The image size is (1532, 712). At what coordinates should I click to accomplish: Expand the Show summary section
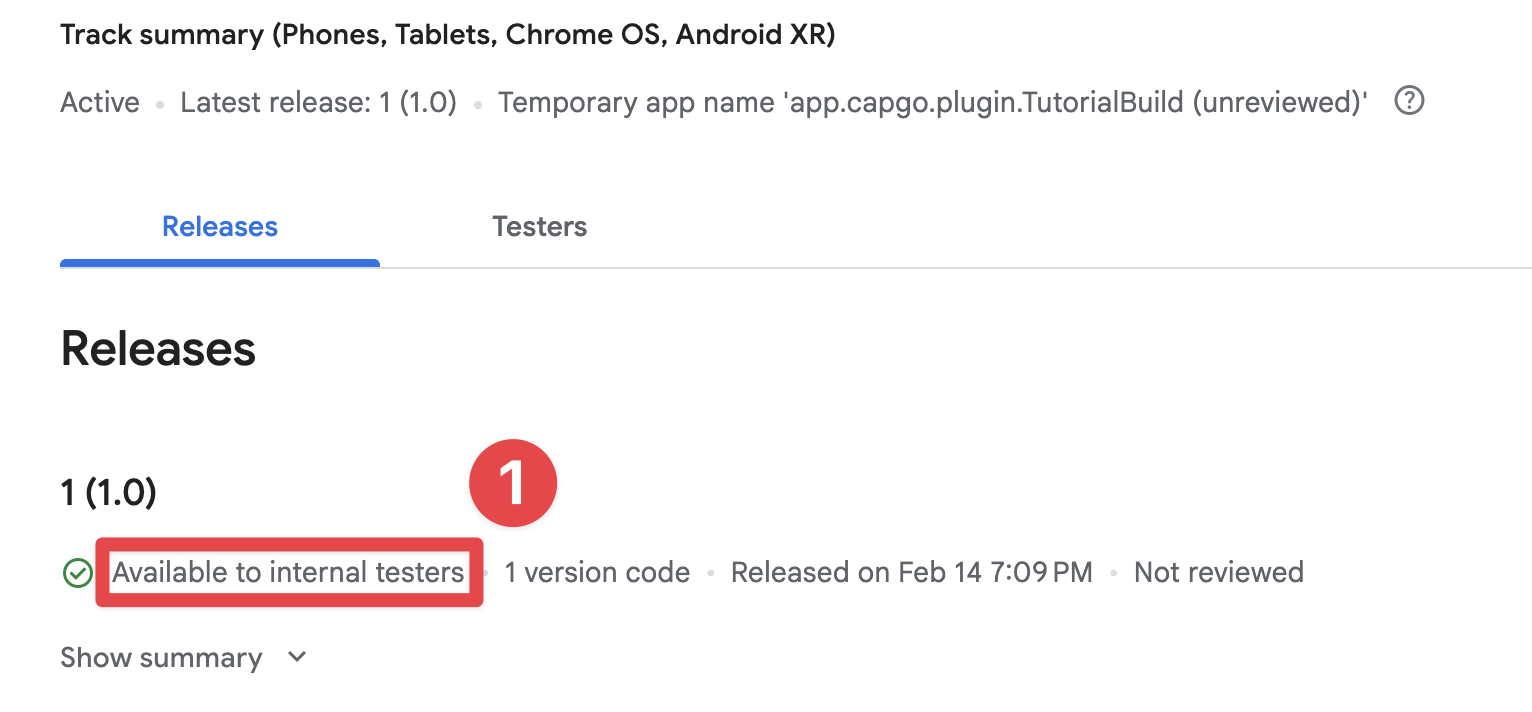point(160,657)
